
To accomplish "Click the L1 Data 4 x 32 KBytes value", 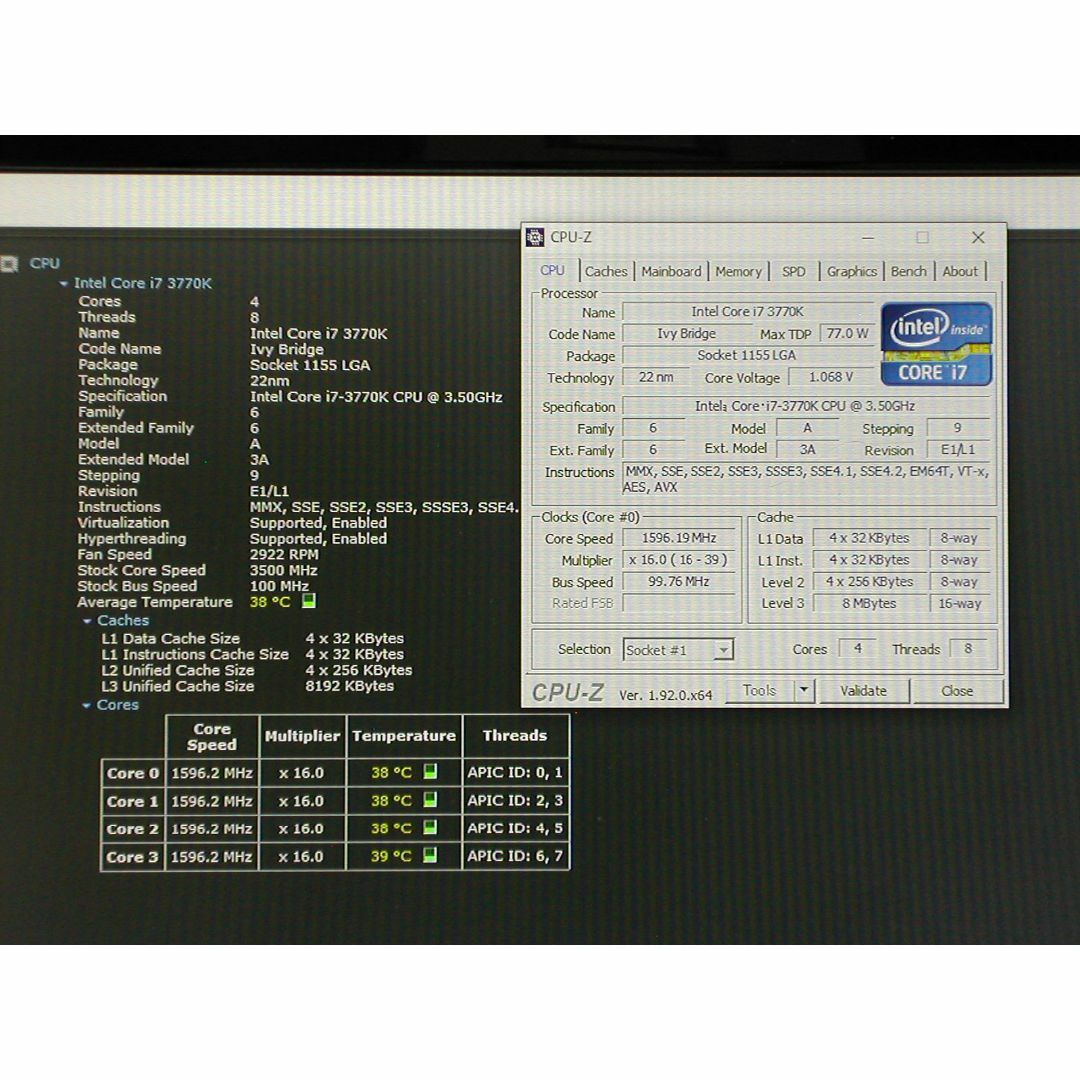I will [x=869, y=538].
